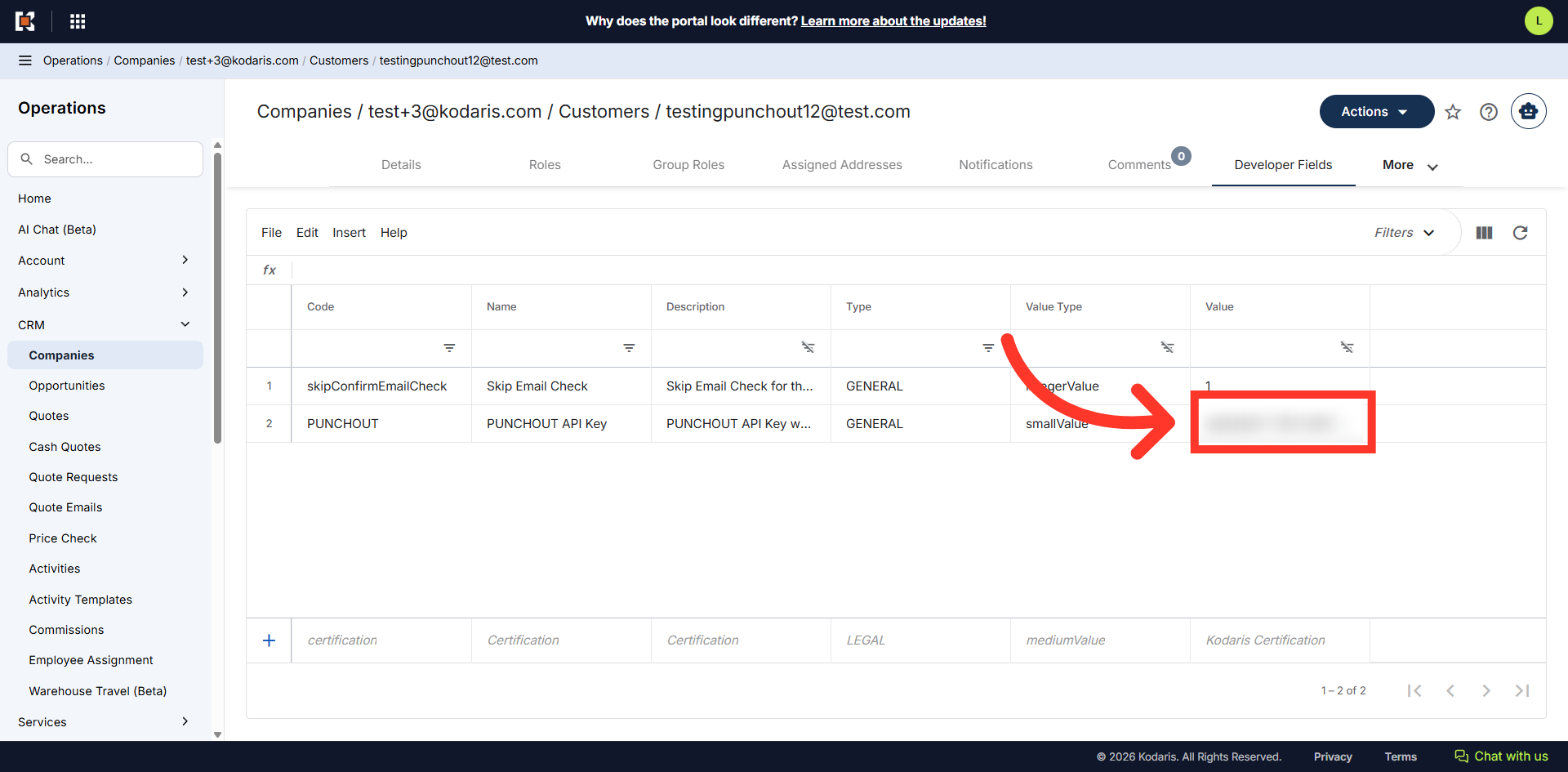Select the skipConfirmEmailCheck code cell
The width and height of the screenshot is (1568, 772).
click(x=381, y=386)
